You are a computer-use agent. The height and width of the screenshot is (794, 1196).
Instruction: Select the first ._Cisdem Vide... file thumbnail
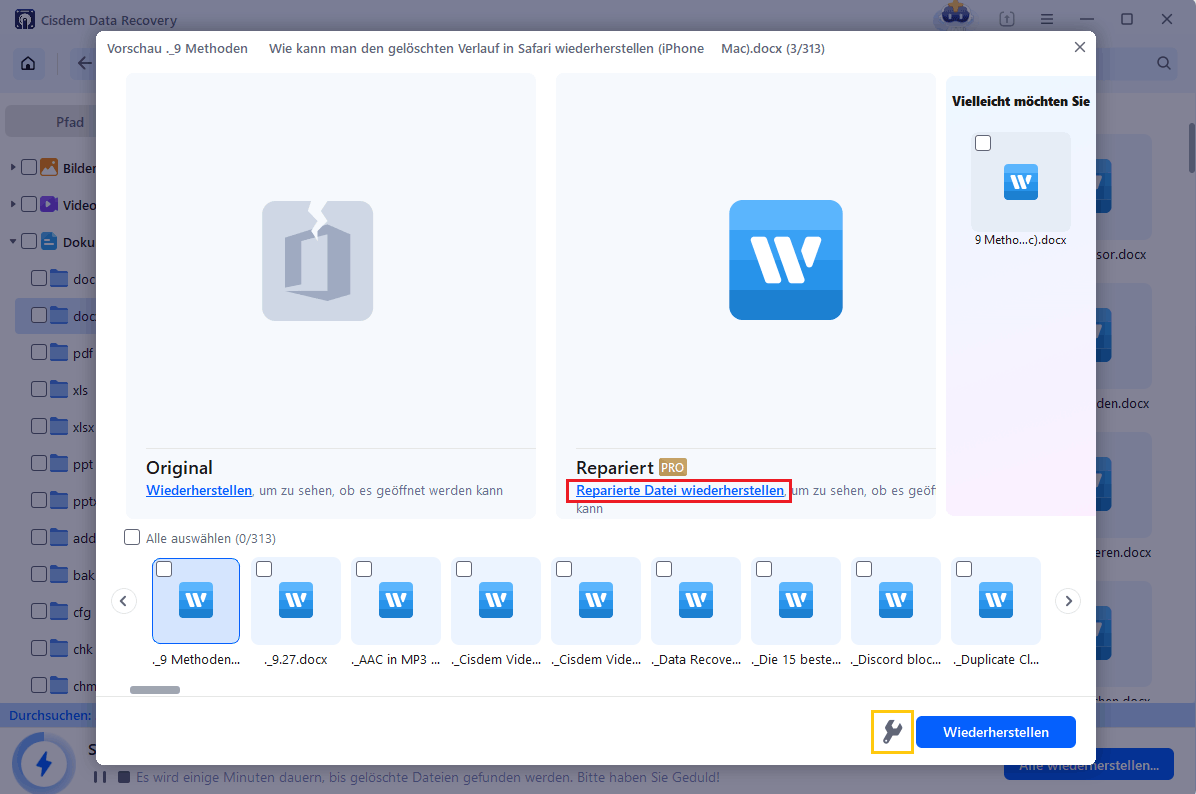click(x=496, y=600)
